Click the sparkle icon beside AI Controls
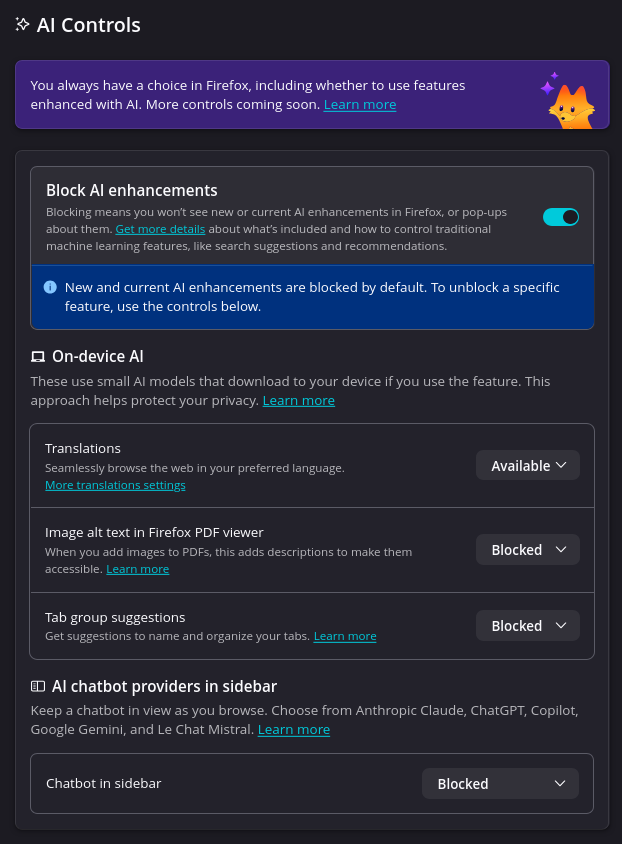Screen dimensions: 622x844 23,25
